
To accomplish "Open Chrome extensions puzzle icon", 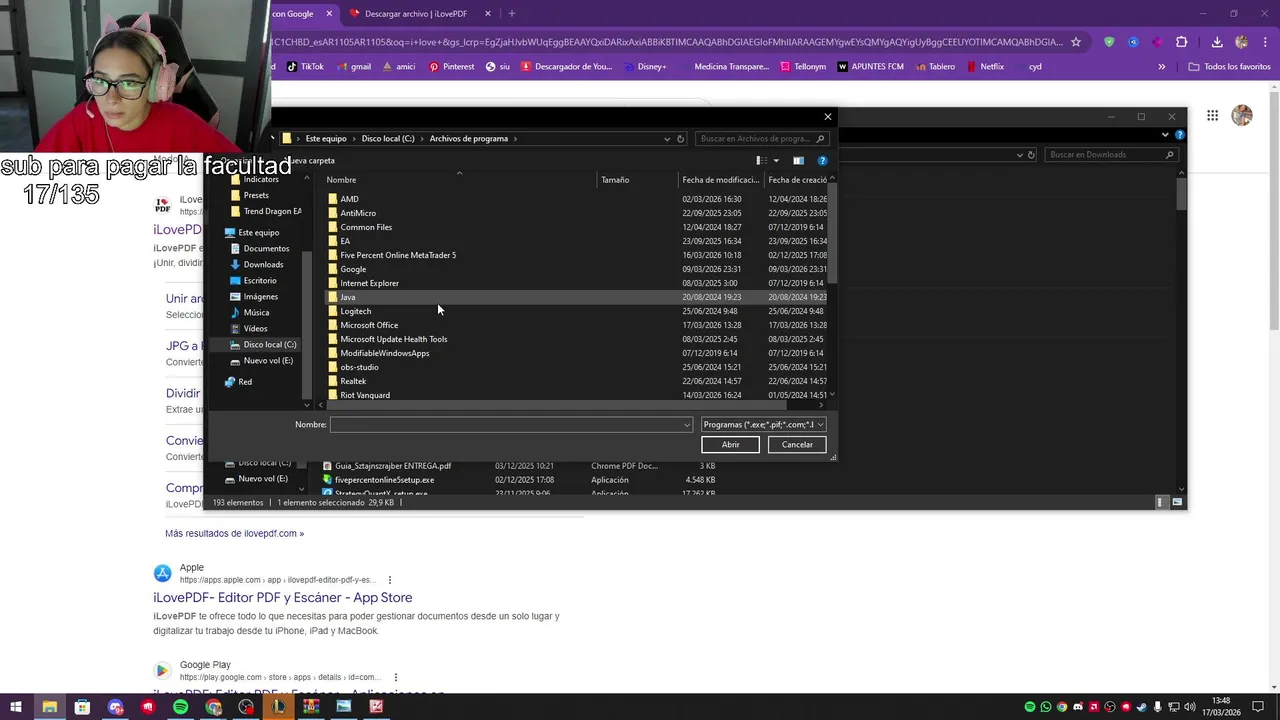I will [x=1181, y=42].
